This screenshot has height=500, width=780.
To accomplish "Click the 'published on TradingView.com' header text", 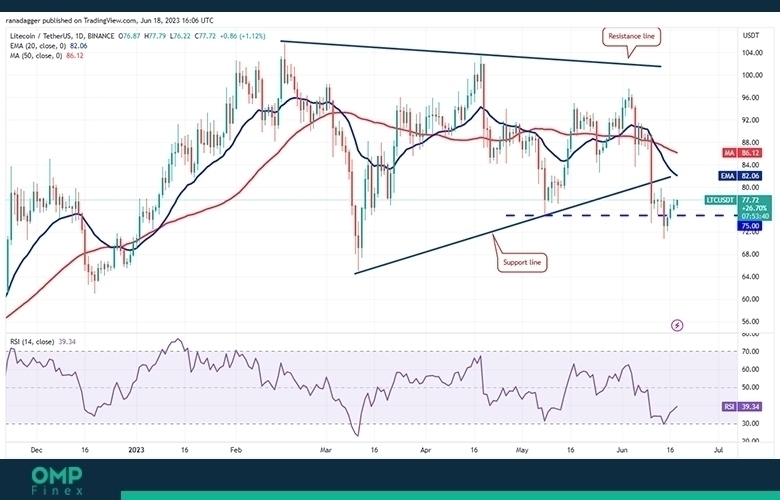I will [91, 20].
